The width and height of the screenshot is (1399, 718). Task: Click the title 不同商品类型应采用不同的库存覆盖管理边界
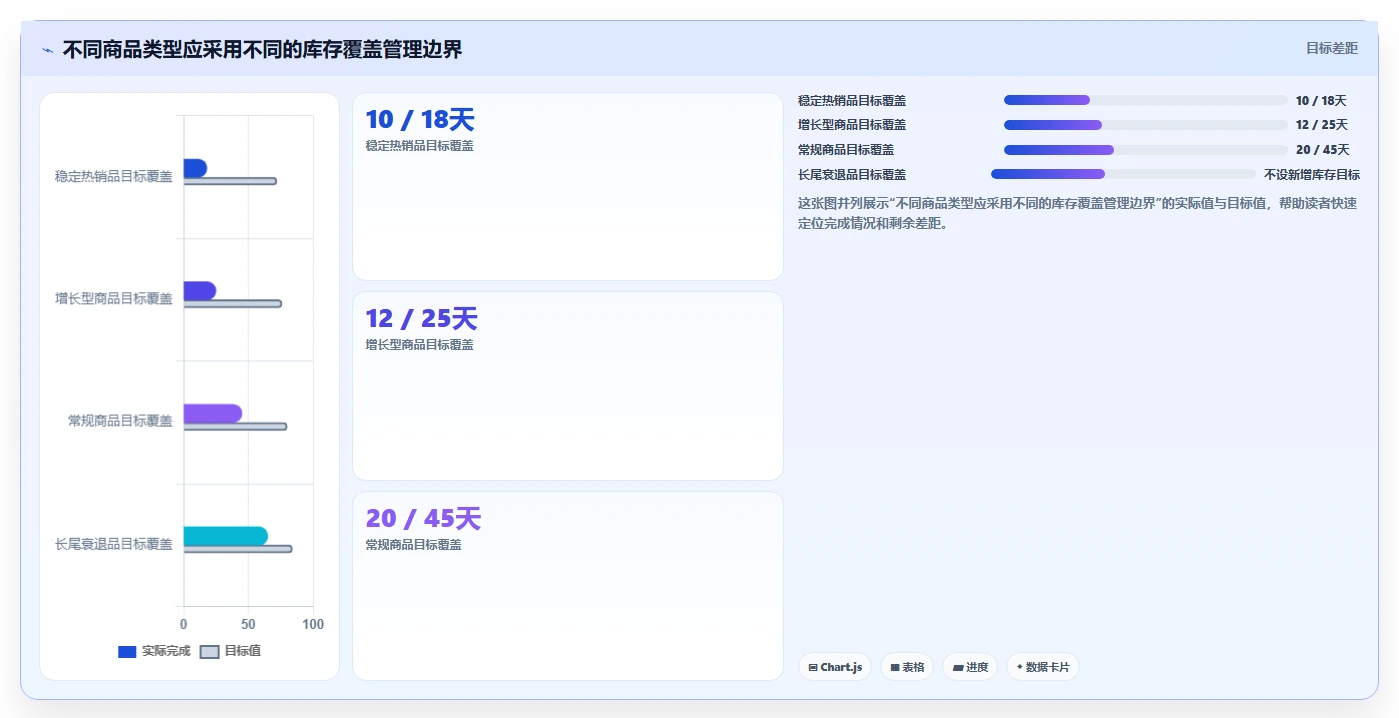click(262, 50)
